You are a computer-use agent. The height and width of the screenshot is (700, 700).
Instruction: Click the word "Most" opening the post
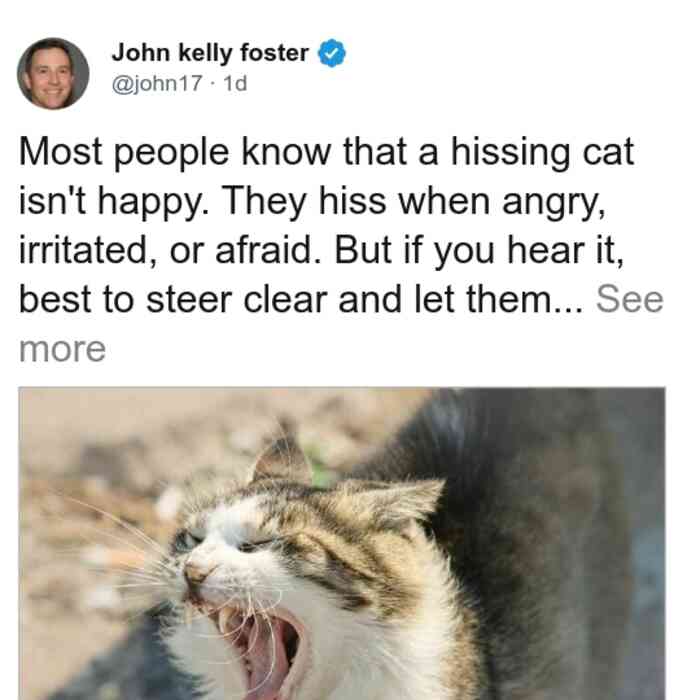[61, 152]
